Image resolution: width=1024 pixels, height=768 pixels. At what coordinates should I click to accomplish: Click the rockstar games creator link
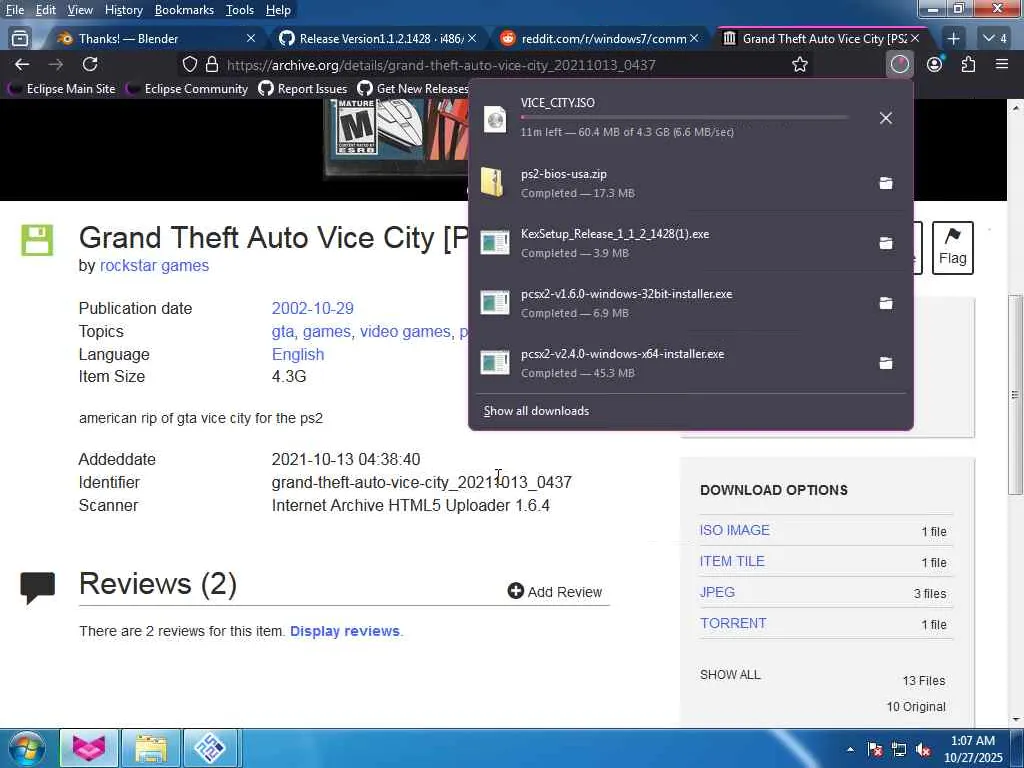pyautogui.click(x=154, y=266)
